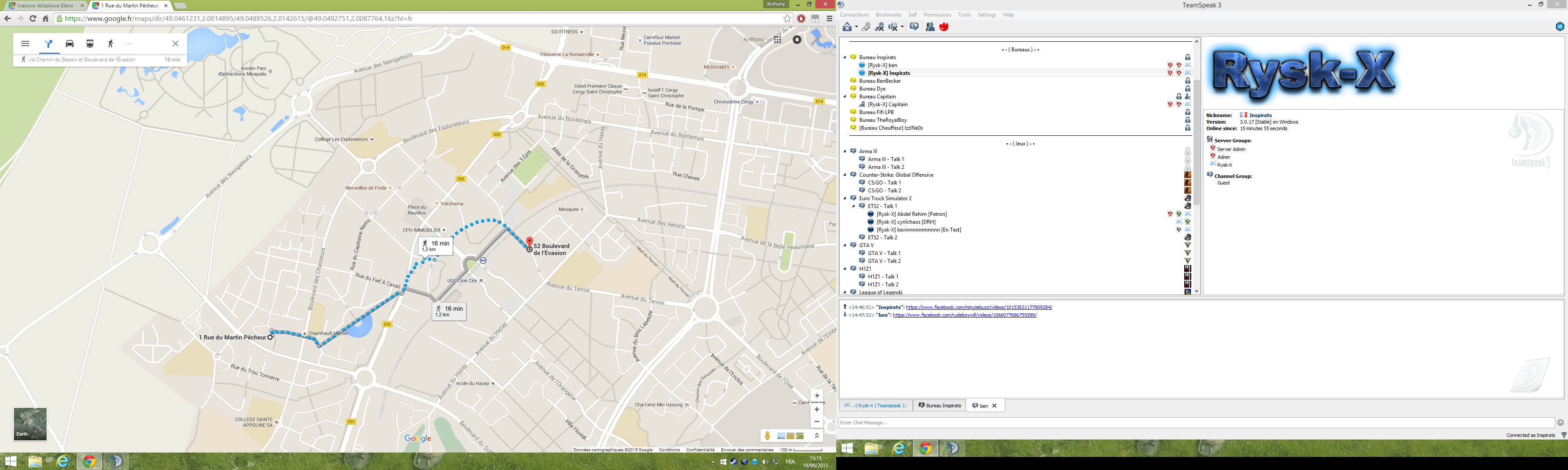Image resolution: width=1568 pixels, height=470 pixels.
Task: Close the Google Maps directions panel
Action: click(175, 44)
